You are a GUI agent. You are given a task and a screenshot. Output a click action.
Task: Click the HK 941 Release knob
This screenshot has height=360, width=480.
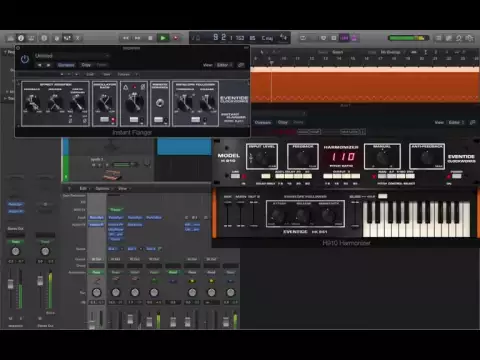(x=303, y=215)
